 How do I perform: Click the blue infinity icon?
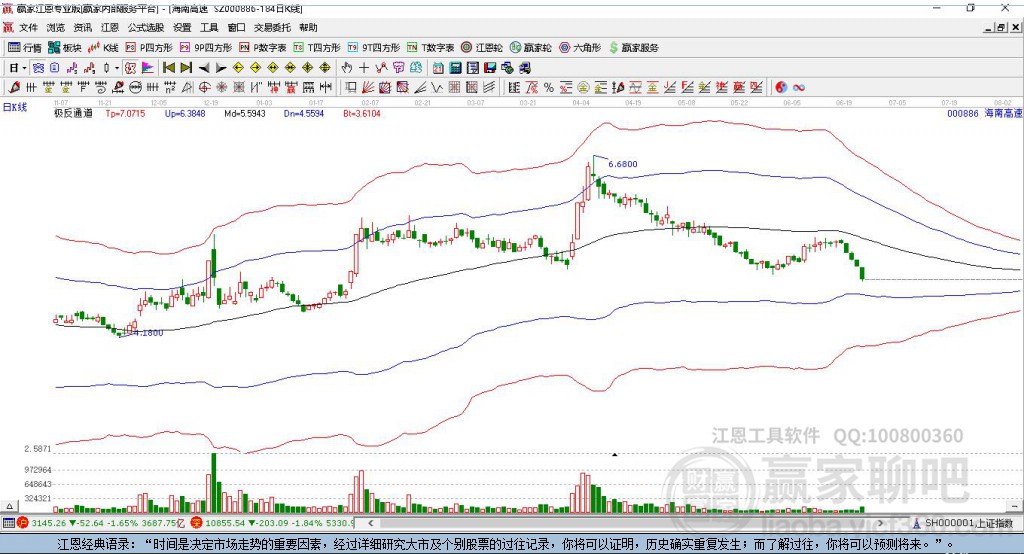click(x=798, y=88)
